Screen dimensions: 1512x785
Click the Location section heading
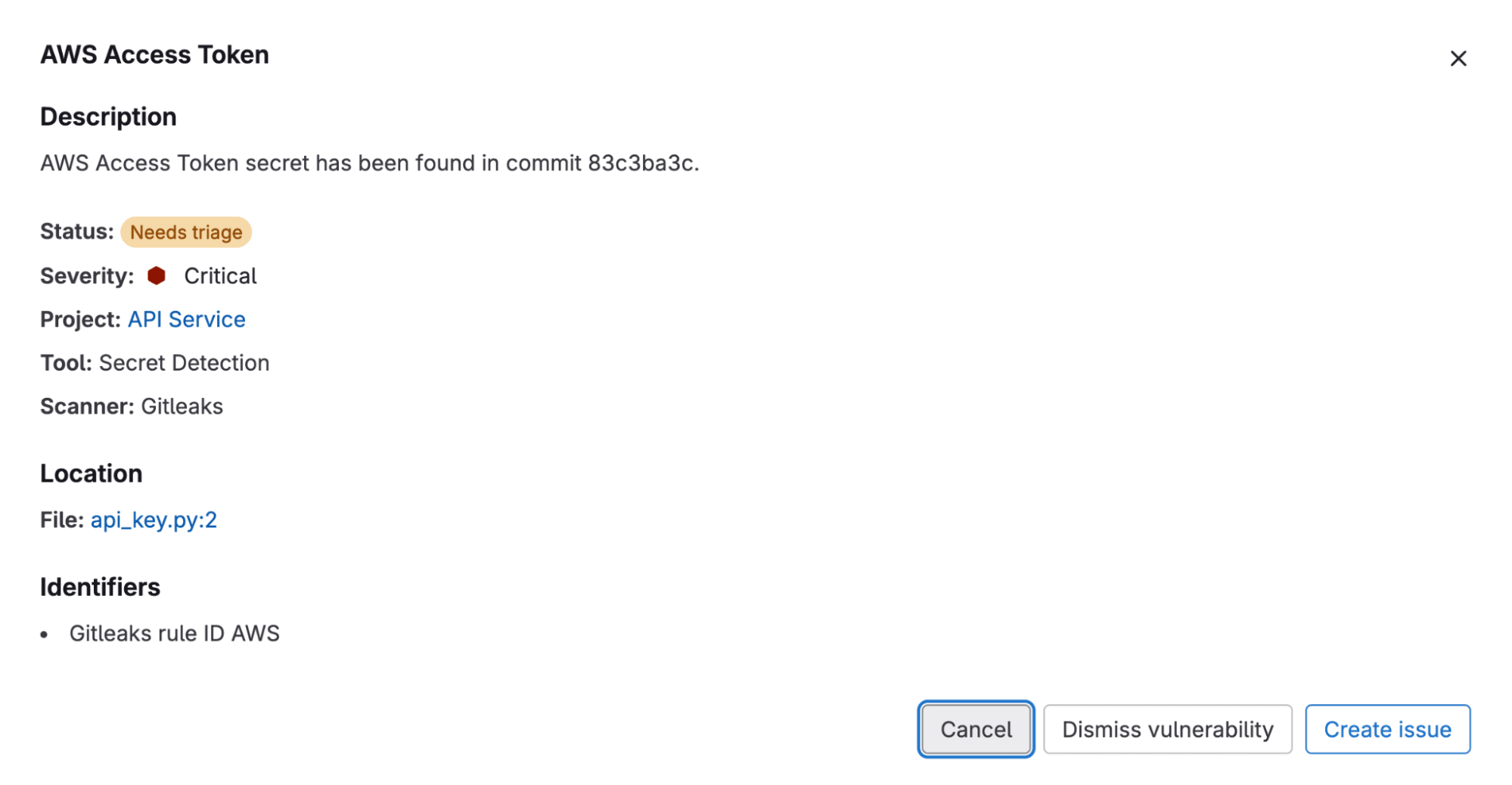pyautogui.click(x=91, y=473)
